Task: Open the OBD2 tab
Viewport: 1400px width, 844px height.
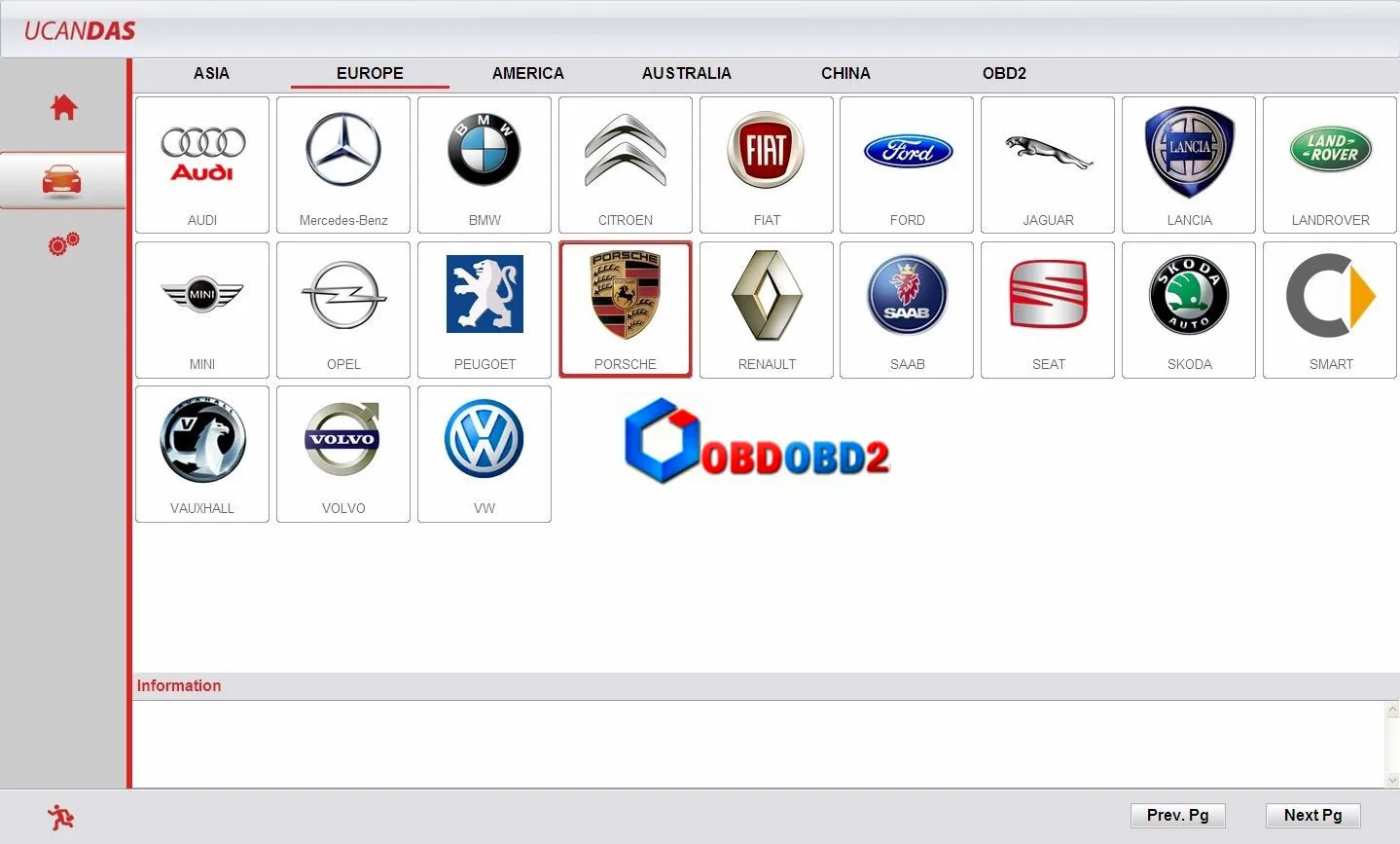Action: (x=1004, y=73)
